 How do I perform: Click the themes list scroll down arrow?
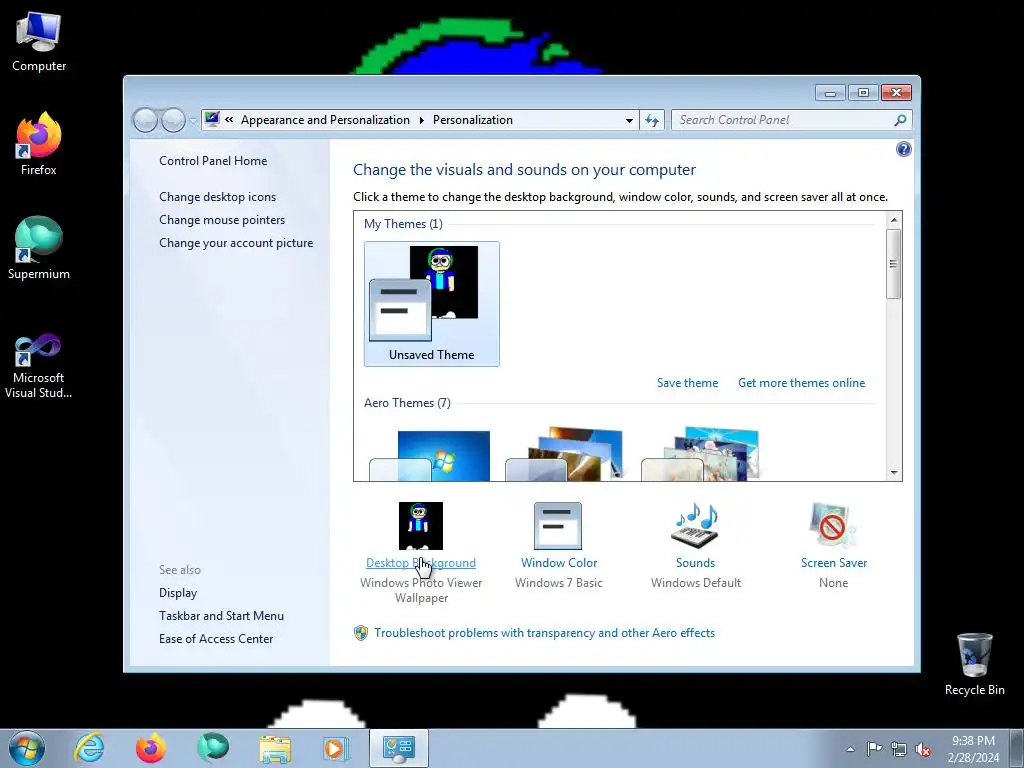tap(893, 473)
